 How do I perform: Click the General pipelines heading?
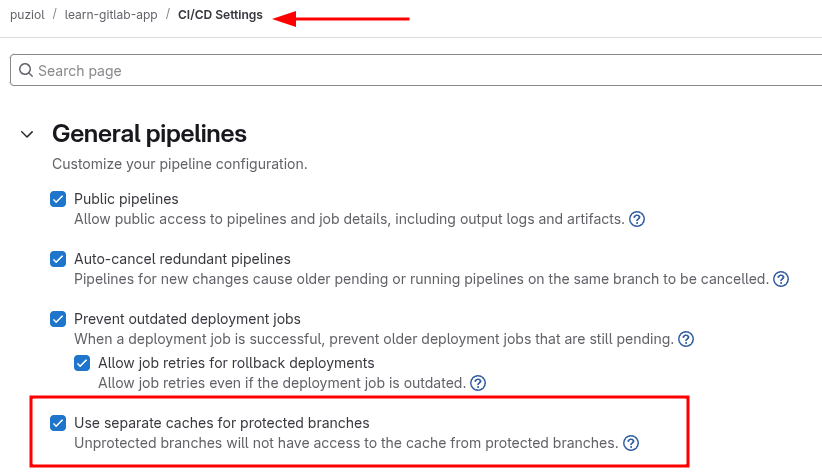click(x=149, y=134)
